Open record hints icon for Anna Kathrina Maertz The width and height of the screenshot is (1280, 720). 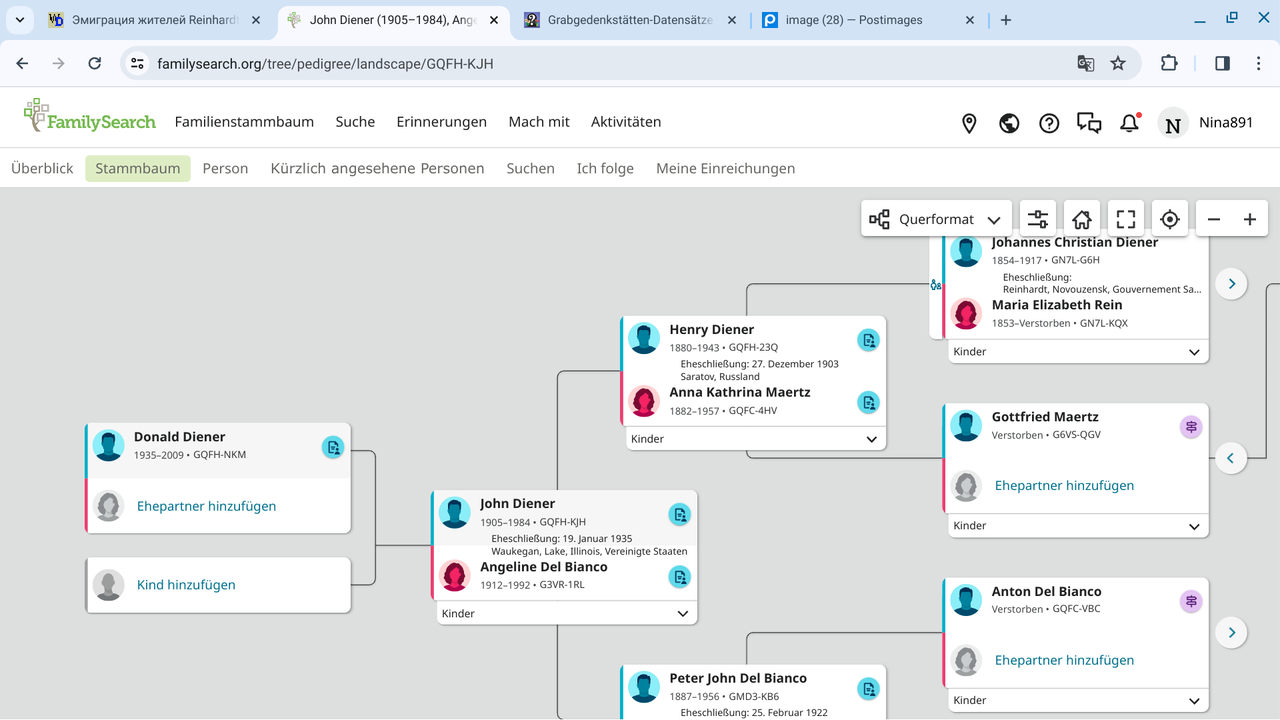(869, 403)
